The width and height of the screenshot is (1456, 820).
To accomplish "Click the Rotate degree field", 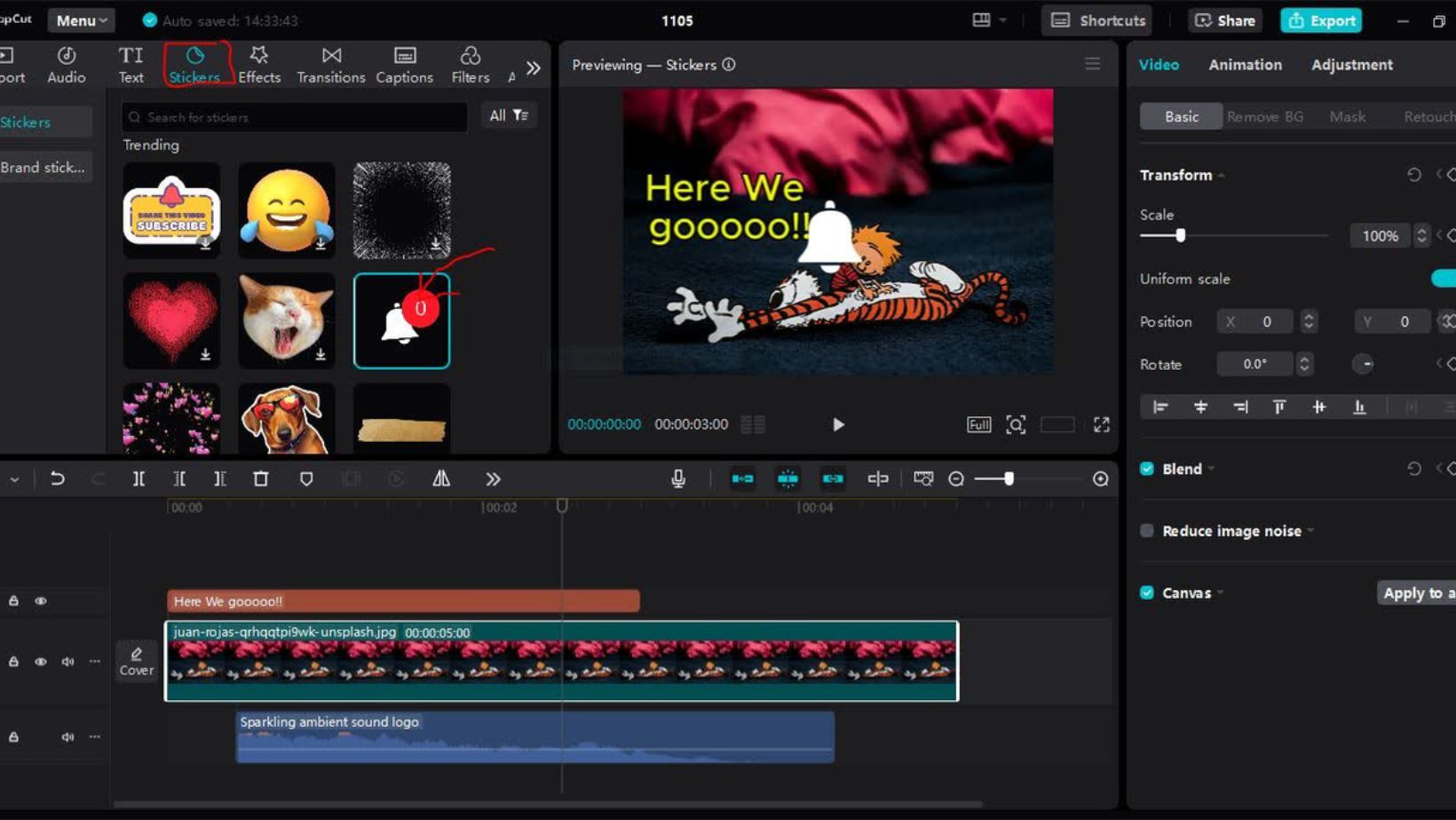I will (x=1255, y=364).
